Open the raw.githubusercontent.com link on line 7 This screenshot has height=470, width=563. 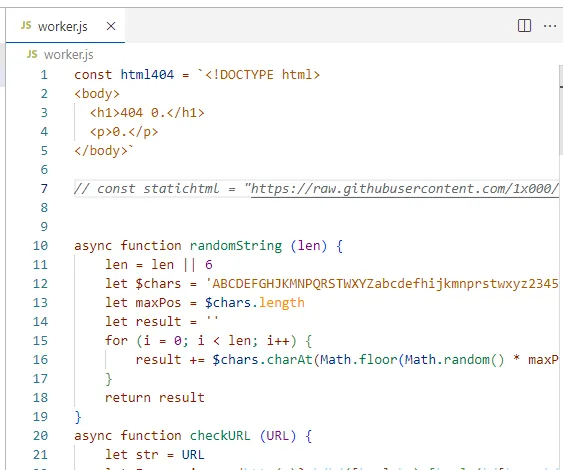pos(404,189)
